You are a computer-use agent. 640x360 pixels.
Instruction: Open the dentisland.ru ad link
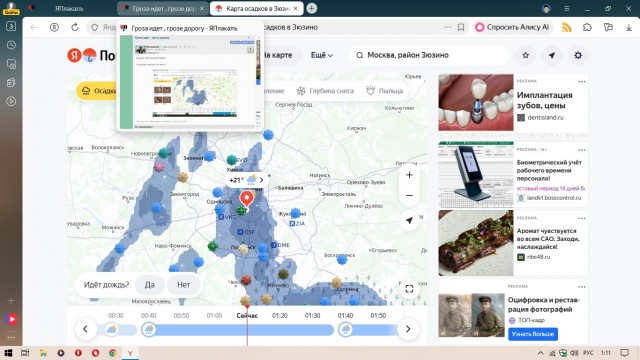coord(545,118)
